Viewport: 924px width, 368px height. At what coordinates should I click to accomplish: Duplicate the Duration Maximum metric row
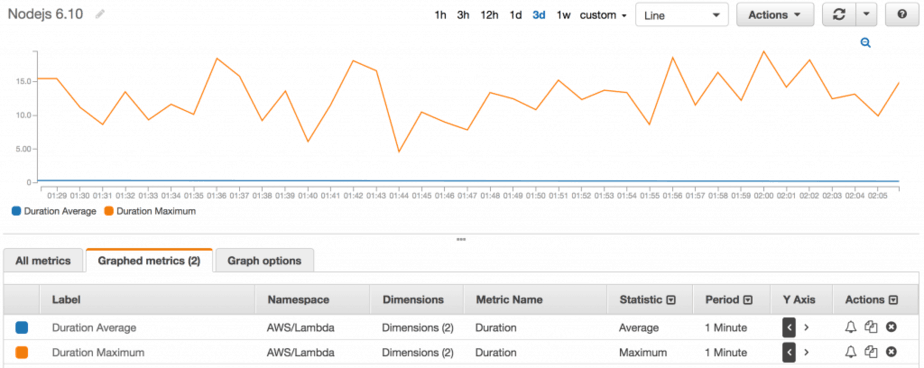(x=871, y=352)
